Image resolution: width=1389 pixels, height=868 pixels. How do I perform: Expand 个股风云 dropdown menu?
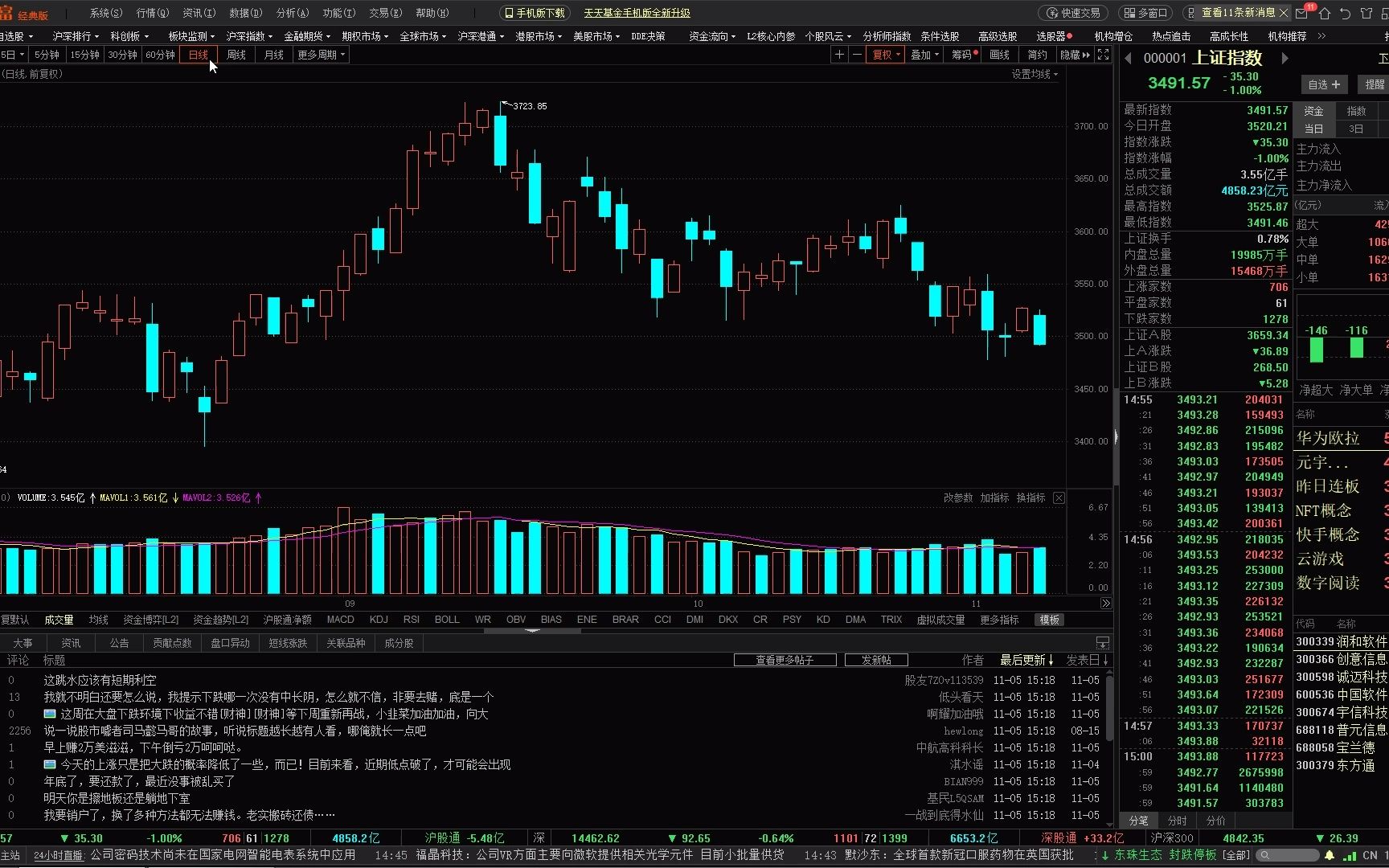click(828, 36)
